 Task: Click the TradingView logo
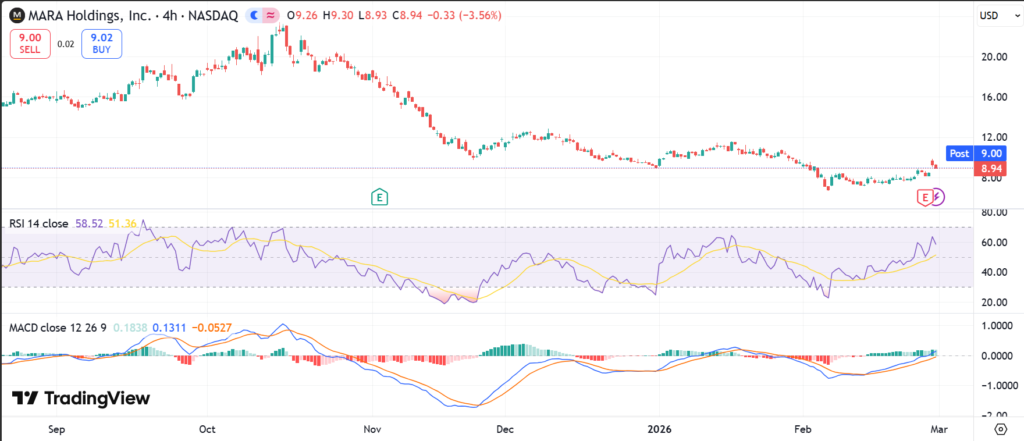pyautogui.click(x=80, y=398)
